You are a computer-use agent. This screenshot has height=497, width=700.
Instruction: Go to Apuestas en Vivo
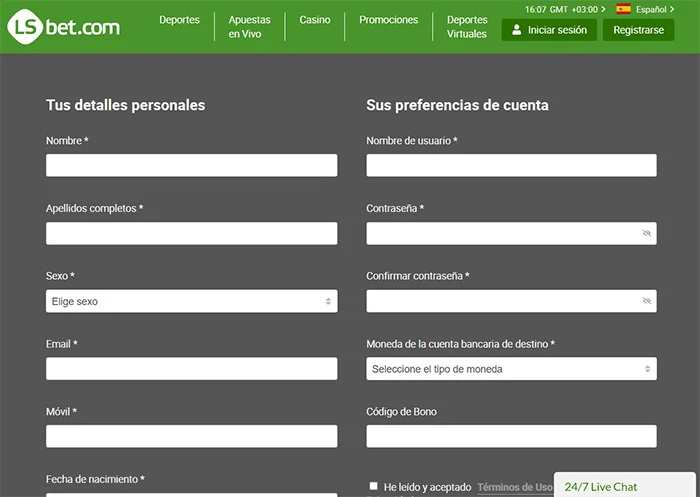(249, 27)
